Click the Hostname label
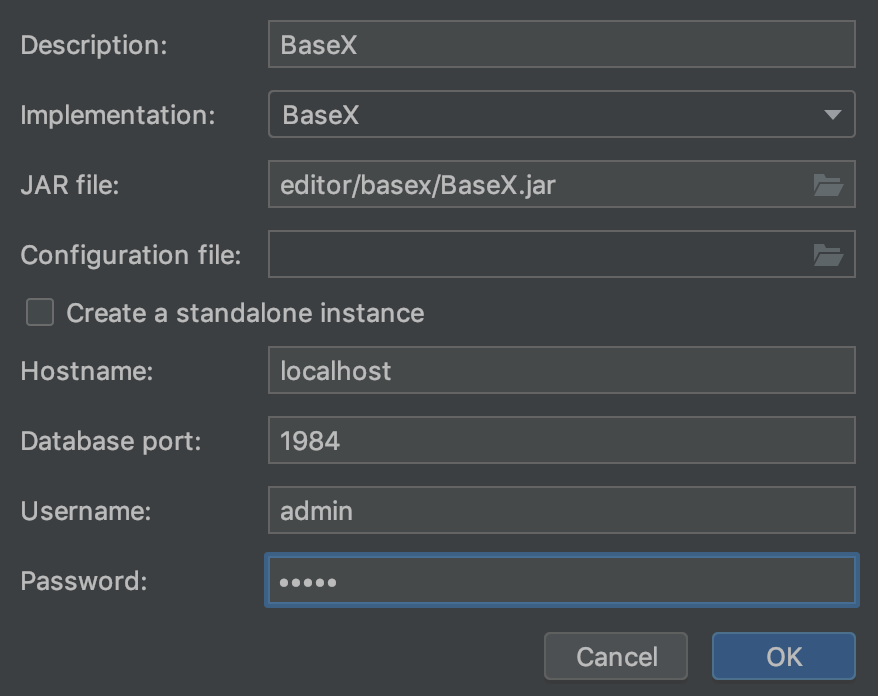This screenshot has height=696, width=878. (x=87, y=371)
